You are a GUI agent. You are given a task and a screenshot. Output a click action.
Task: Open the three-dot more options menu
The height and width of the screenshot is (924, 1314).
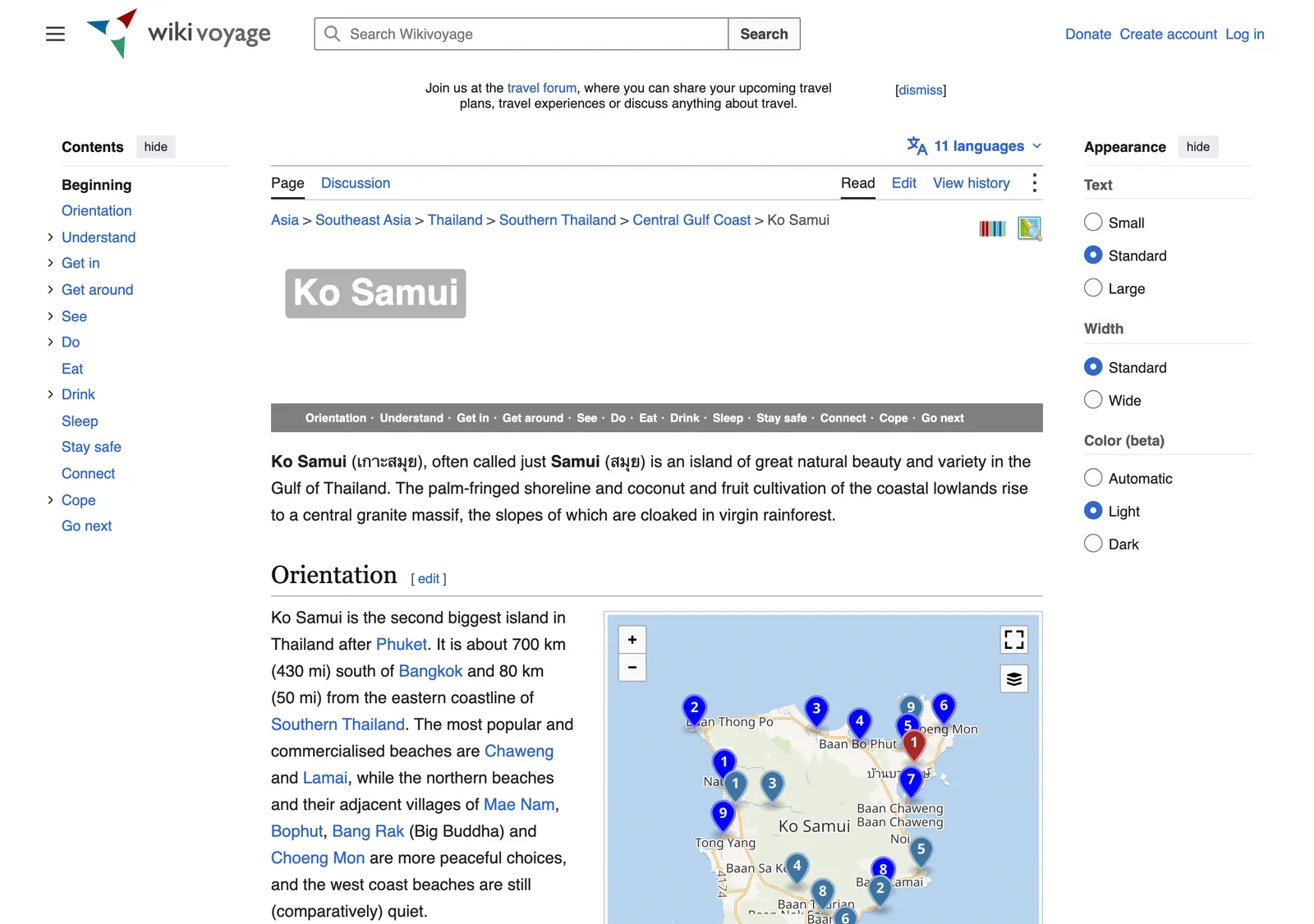pos(1034,182)
